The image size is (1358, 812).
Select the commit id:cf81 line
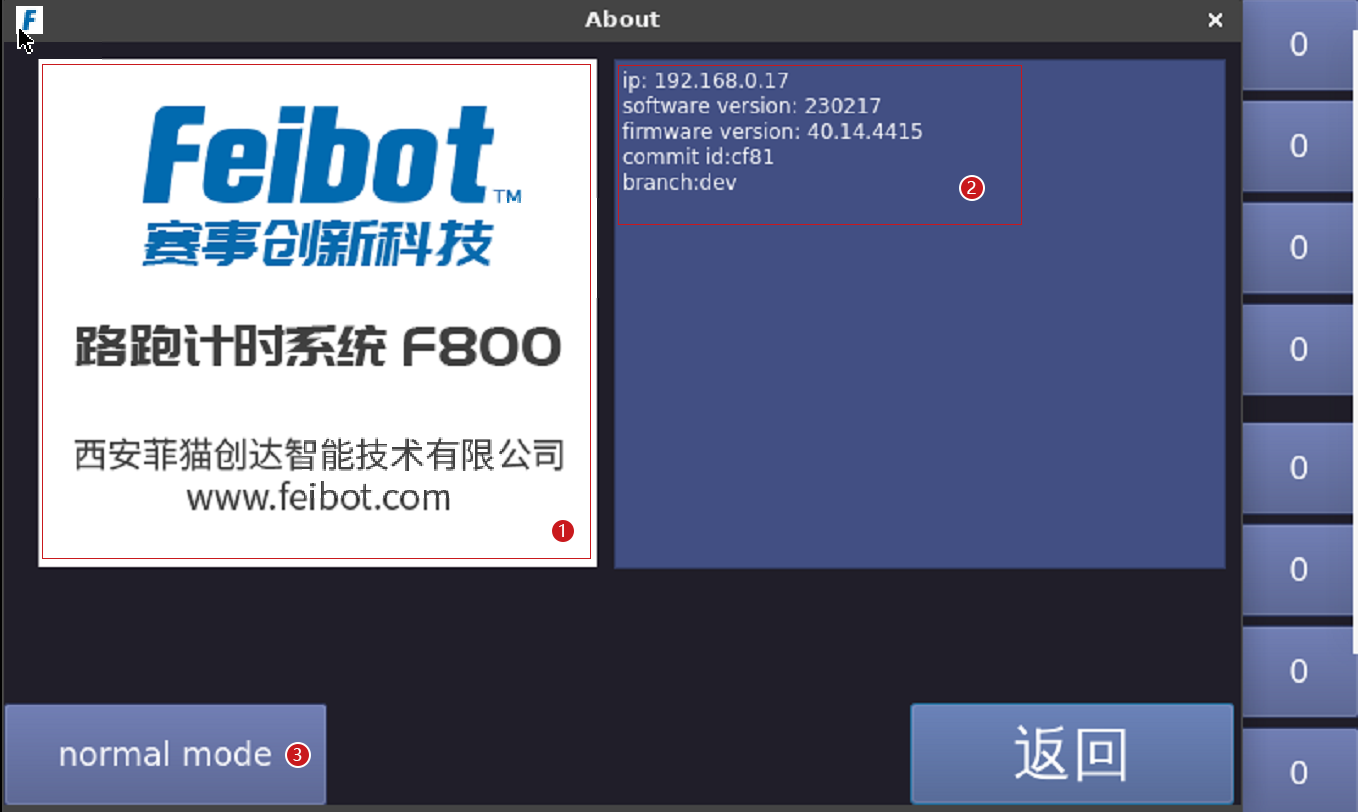(x=698, y=158)
